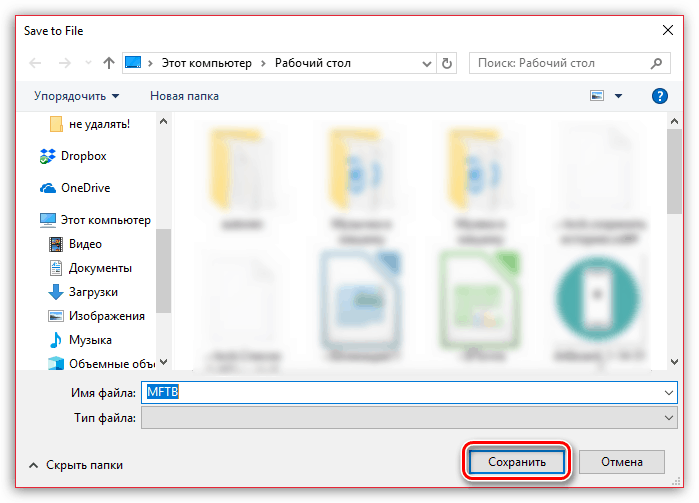Click the computer icon in address bar
The height and width of the screenshot is (503, 699).
(133, 63)
